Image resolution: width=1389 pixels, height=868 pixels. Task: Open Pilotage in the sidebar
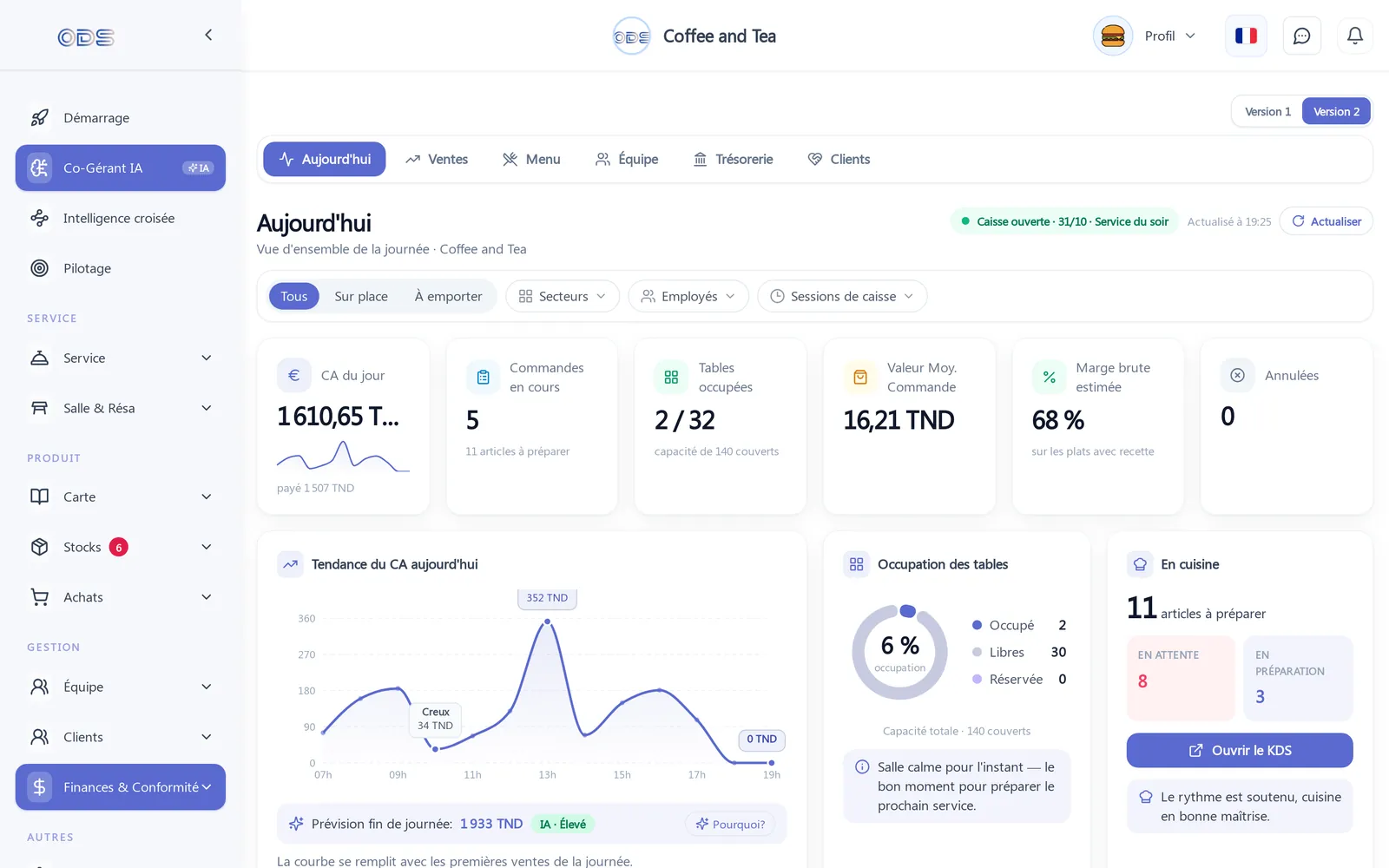[121, 268]
